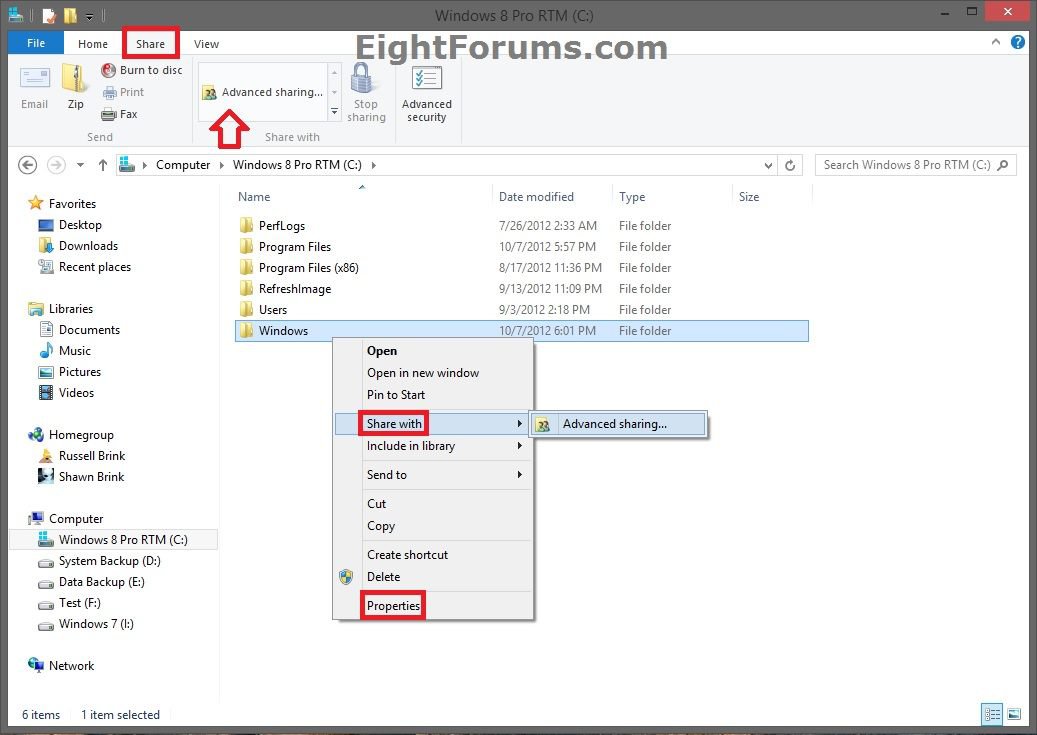Select System Backup (D:) drive
Image resolution: width=1037 pixels, height=735 pixels.
tap(109, 561)
